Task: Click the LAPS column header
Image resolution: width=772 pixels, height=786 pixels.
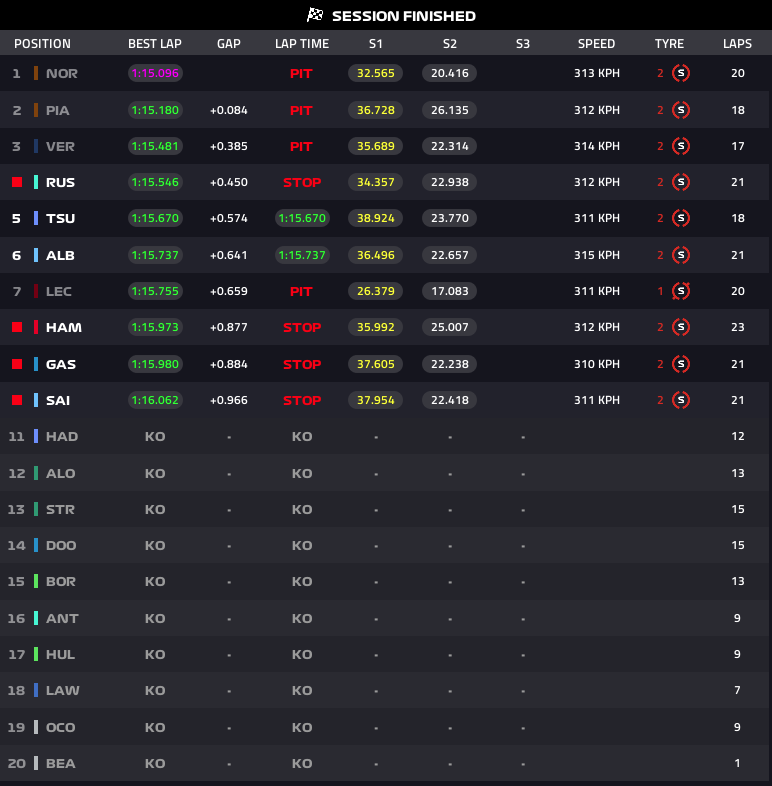Action: [737, 44]
